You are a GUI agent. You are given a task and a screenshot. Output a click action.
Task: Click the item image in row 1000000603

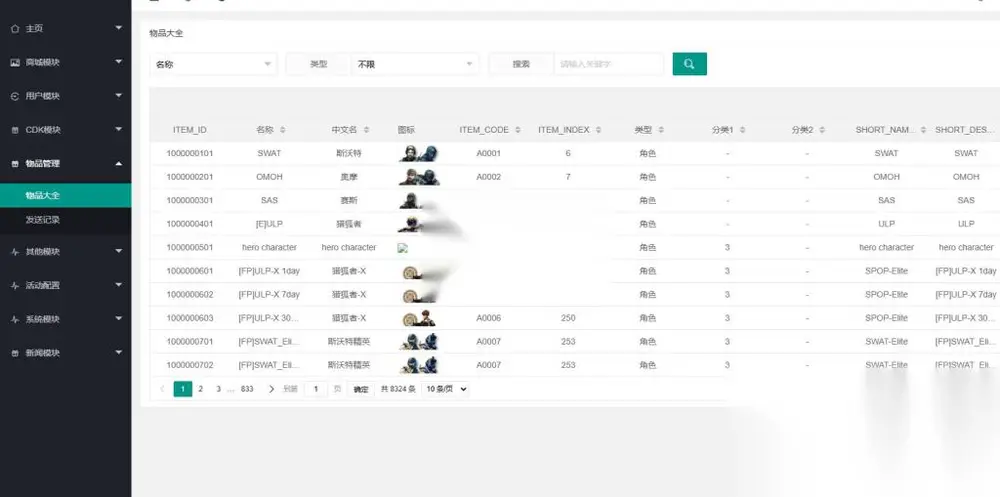coord(419,318)
